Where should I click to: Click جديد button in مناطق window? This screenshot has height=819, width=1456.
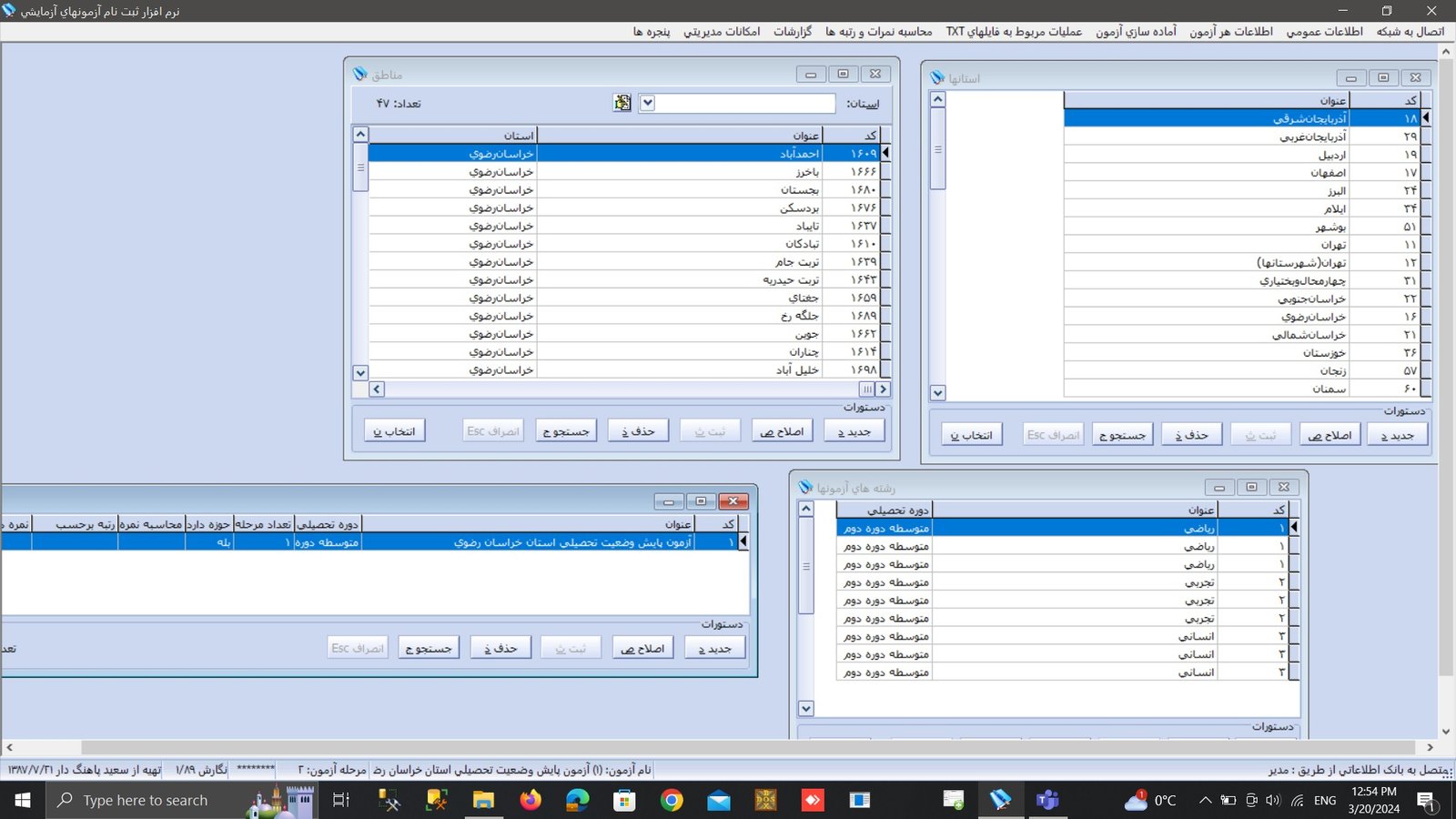tap(854, 431)
